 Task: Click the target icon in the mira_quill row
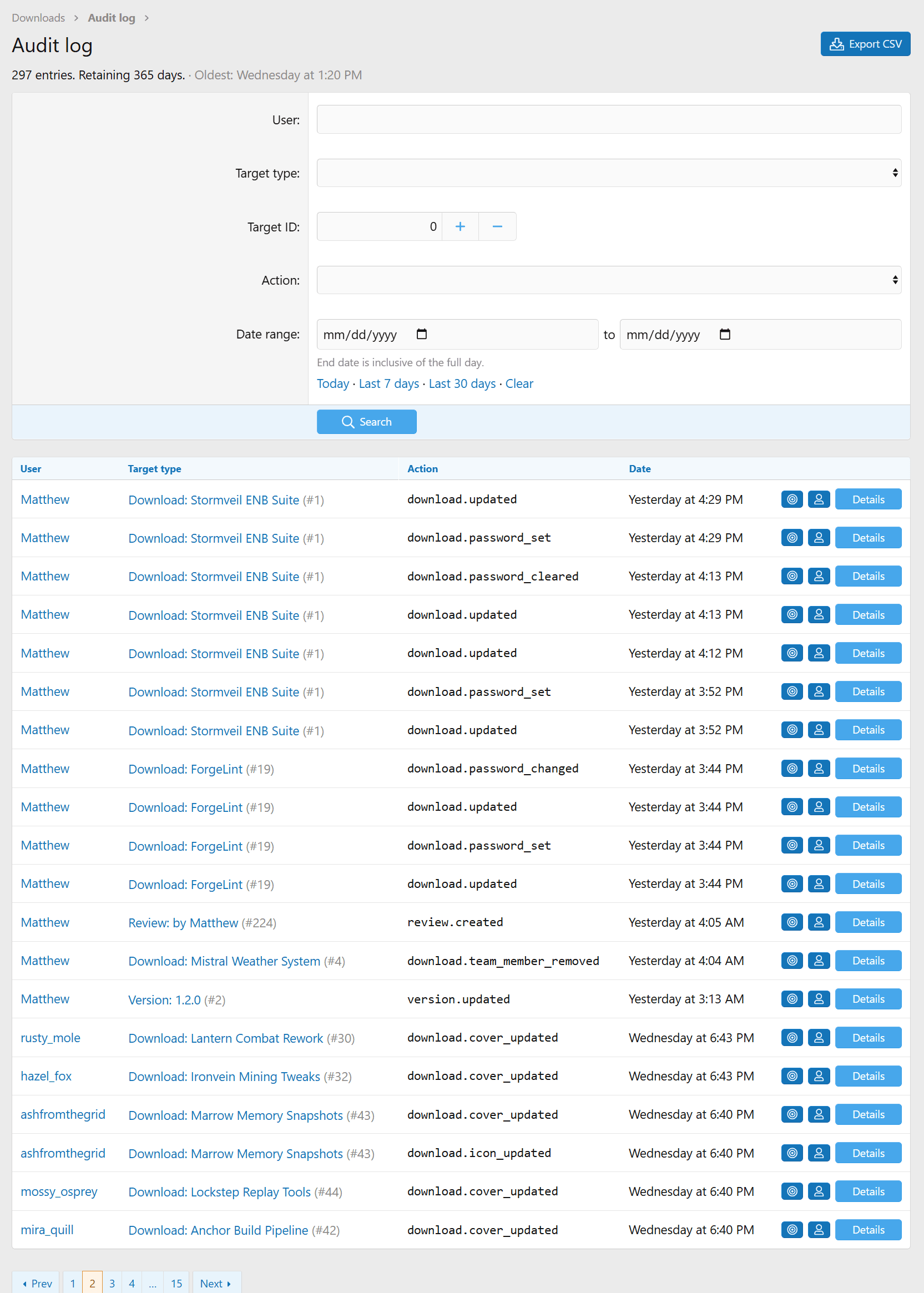[791, 1229]
